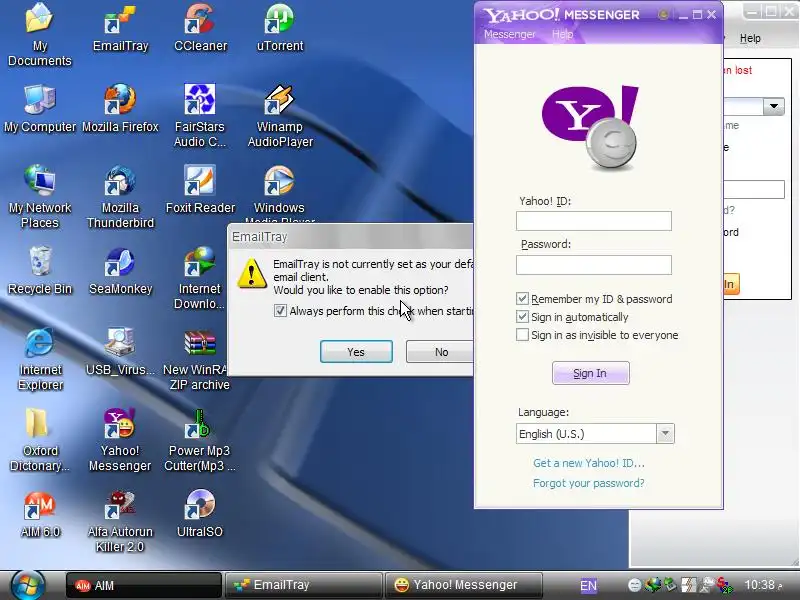Viewport: 800px width, 600px height.
Task: Expand the Language dropdown in Yahoo Messenger
Action: 665,434
